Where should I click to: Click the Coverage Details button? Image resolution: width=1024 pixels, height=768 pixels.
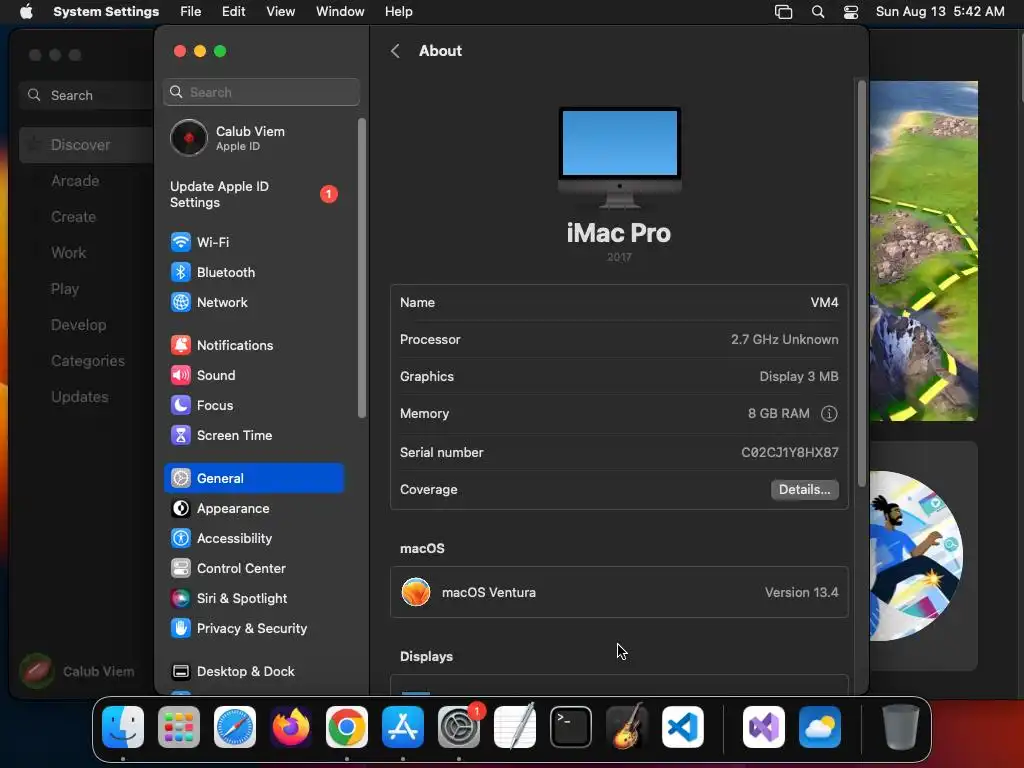[x=805, y=490]
